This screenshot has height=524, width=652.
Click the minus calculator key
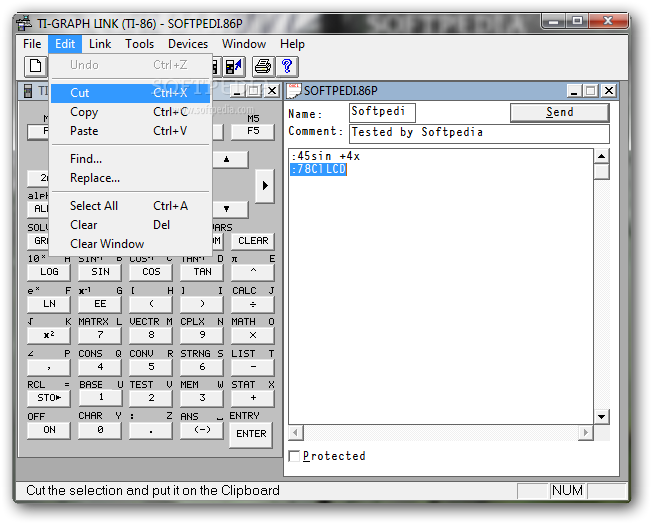point(253,367)
